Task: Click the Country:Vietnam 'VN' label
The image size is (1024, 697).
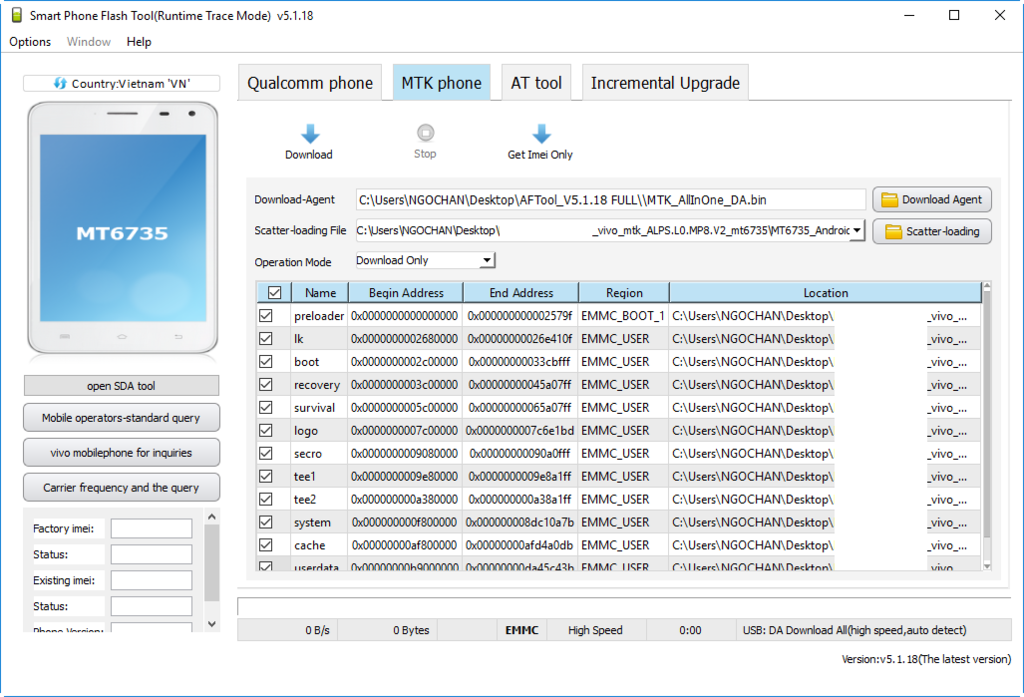Action: coord(131,84)
